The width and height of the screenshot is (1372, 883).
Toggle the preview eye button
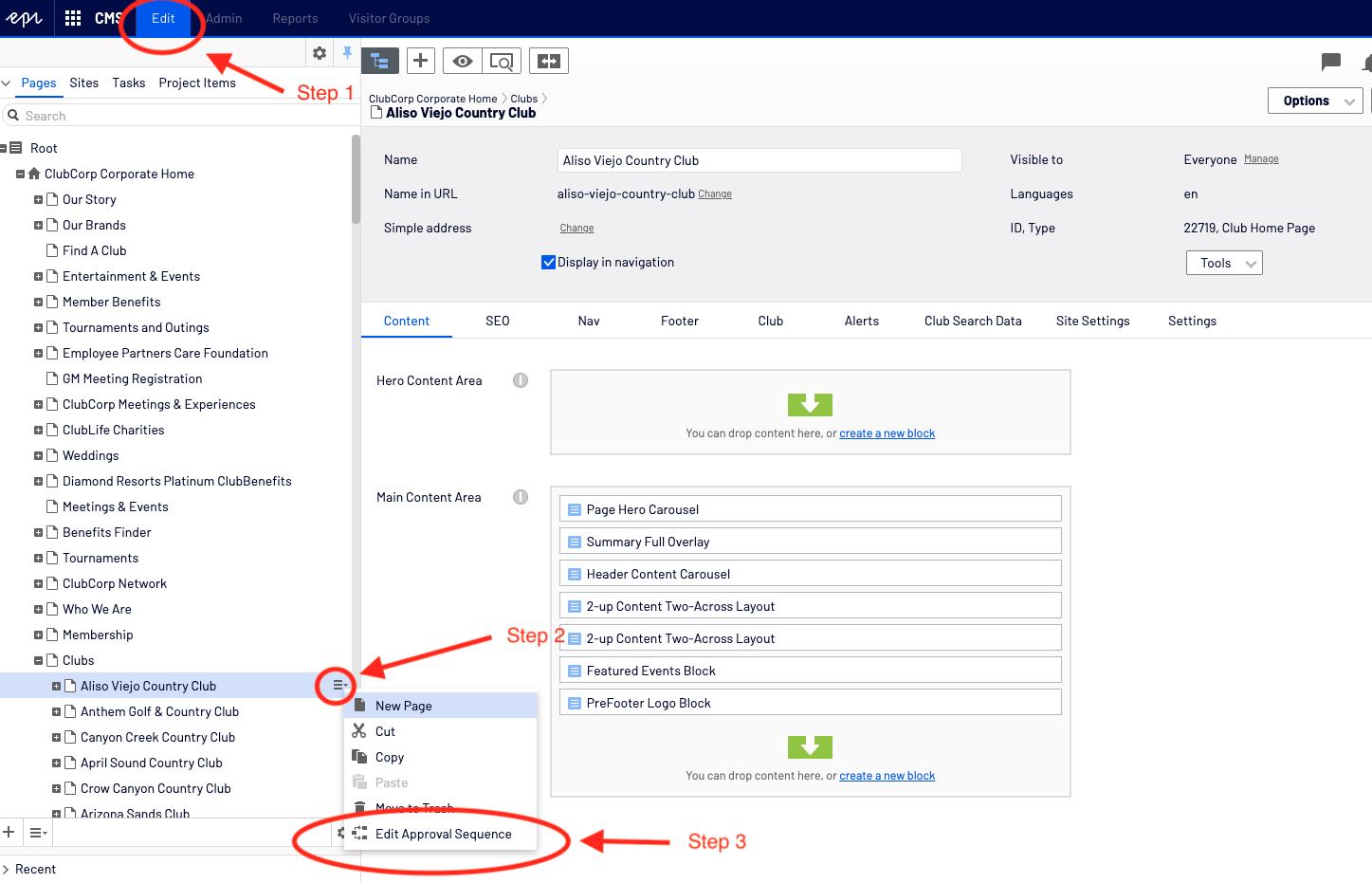(463, 61)
